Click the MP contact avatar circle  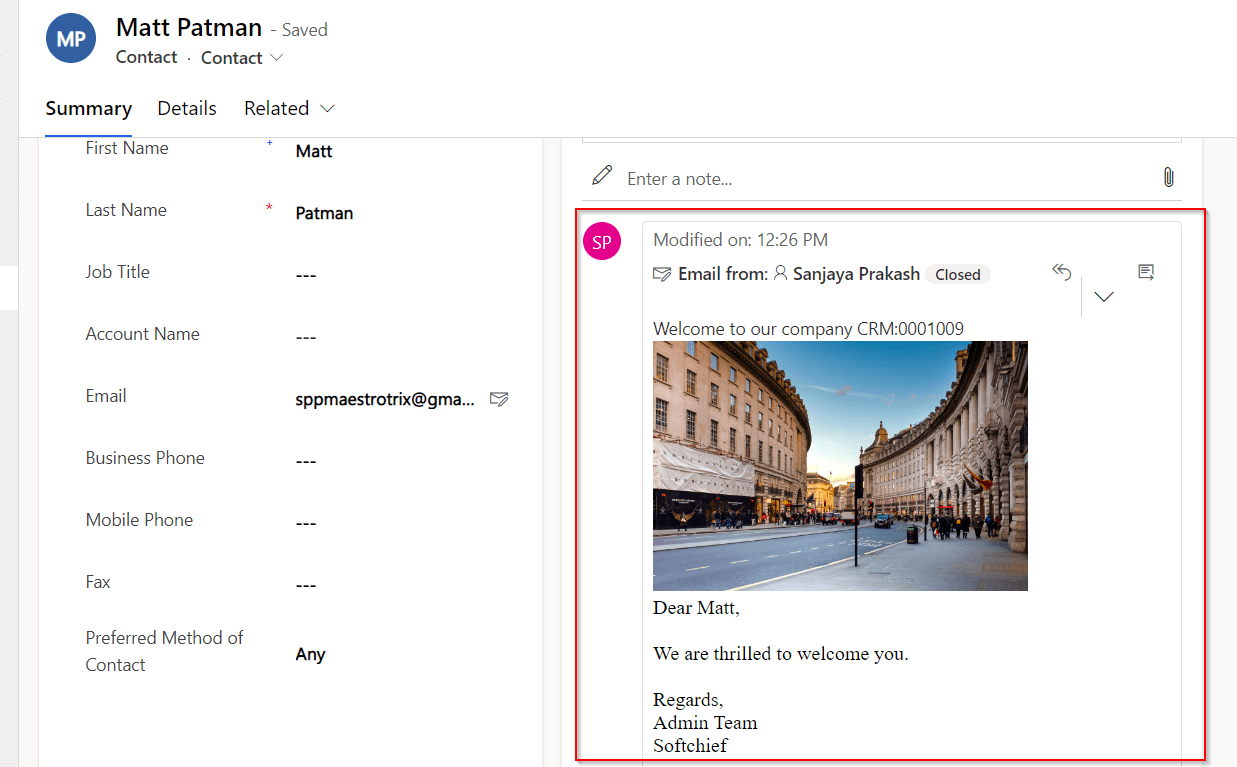coord(70,38)
